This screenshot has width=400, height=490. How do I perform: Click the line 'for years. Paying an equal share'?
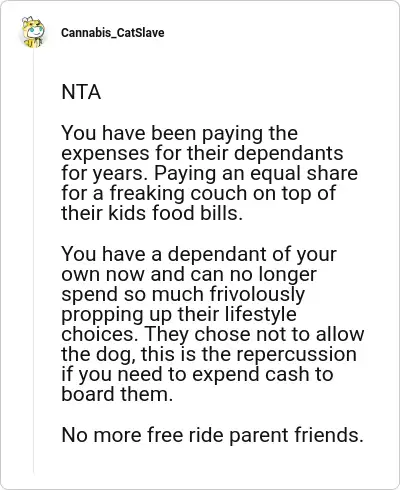coord(210,174)
